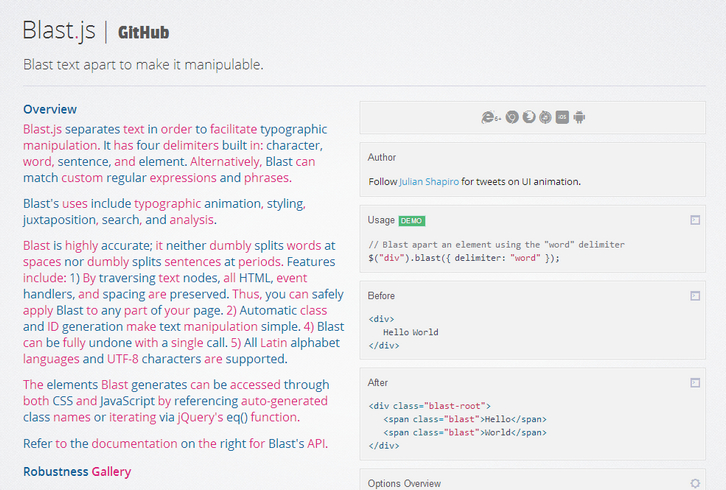The height and width of the screenshot is (490, 726).
Task: Click the Overview section heading
Action: tap(50, 109)
